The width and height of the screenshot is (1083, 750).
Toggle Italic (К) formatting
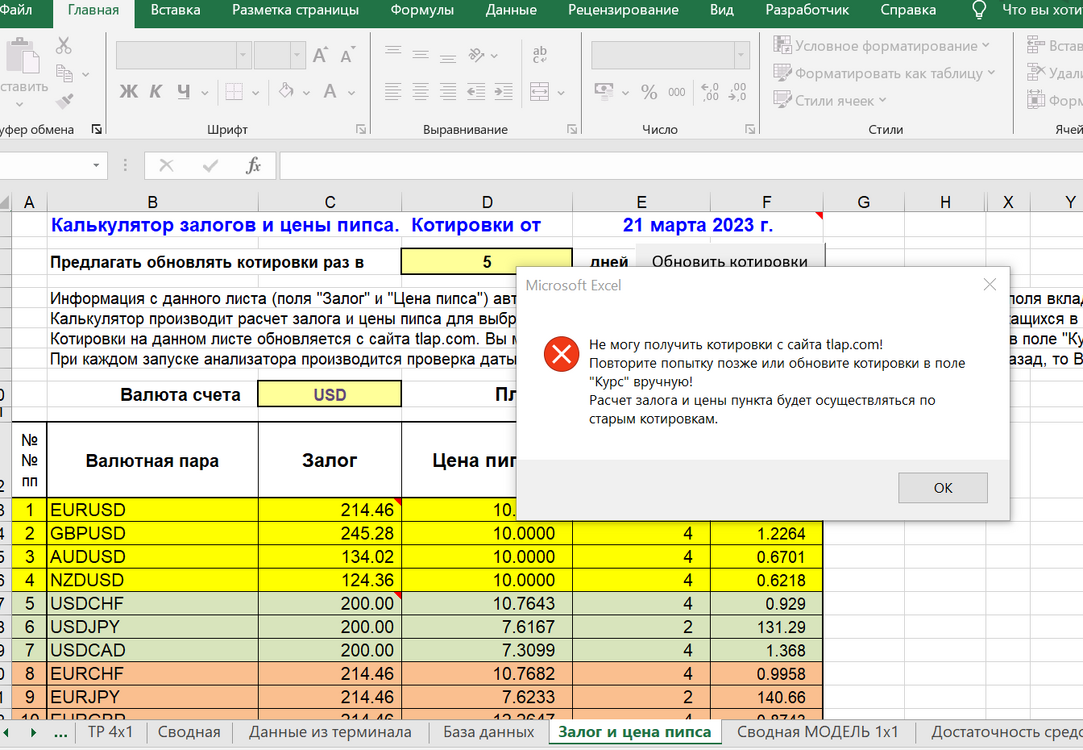[x=155, y=91]
